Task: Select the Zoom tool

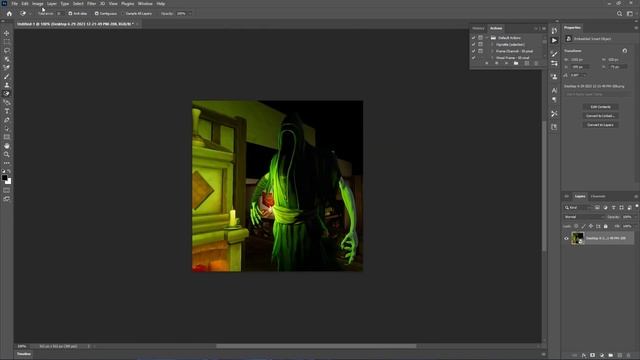Action: (7, 154)
